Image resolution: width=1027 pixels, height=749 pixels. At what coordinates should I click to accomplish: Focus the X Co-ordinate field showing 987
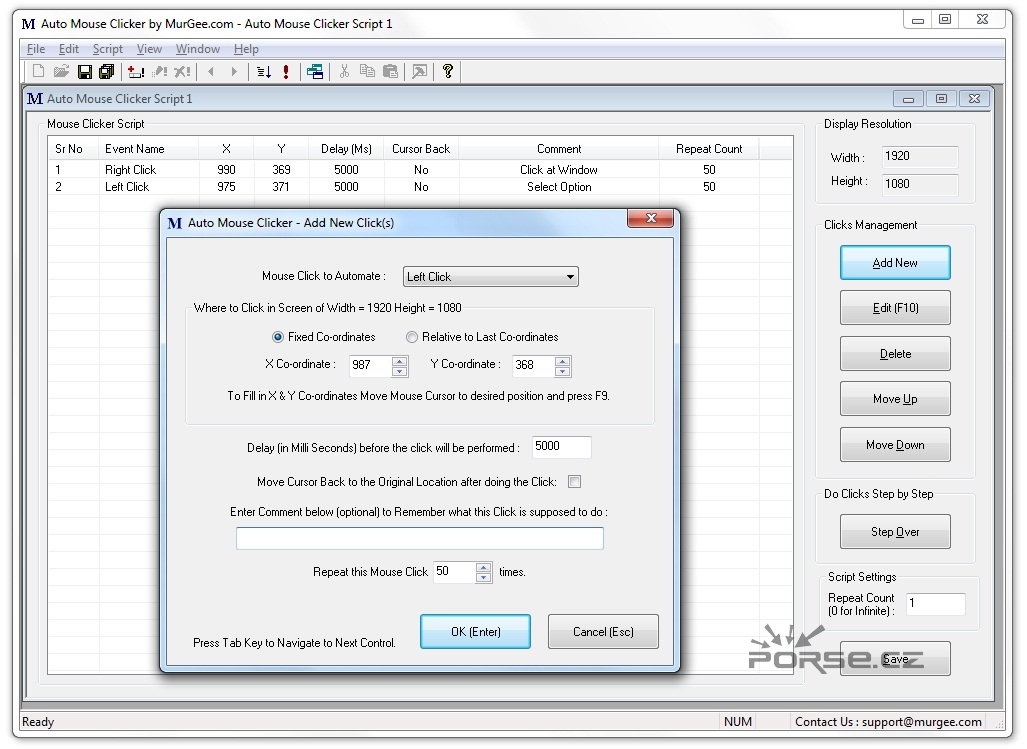point(370,365)
